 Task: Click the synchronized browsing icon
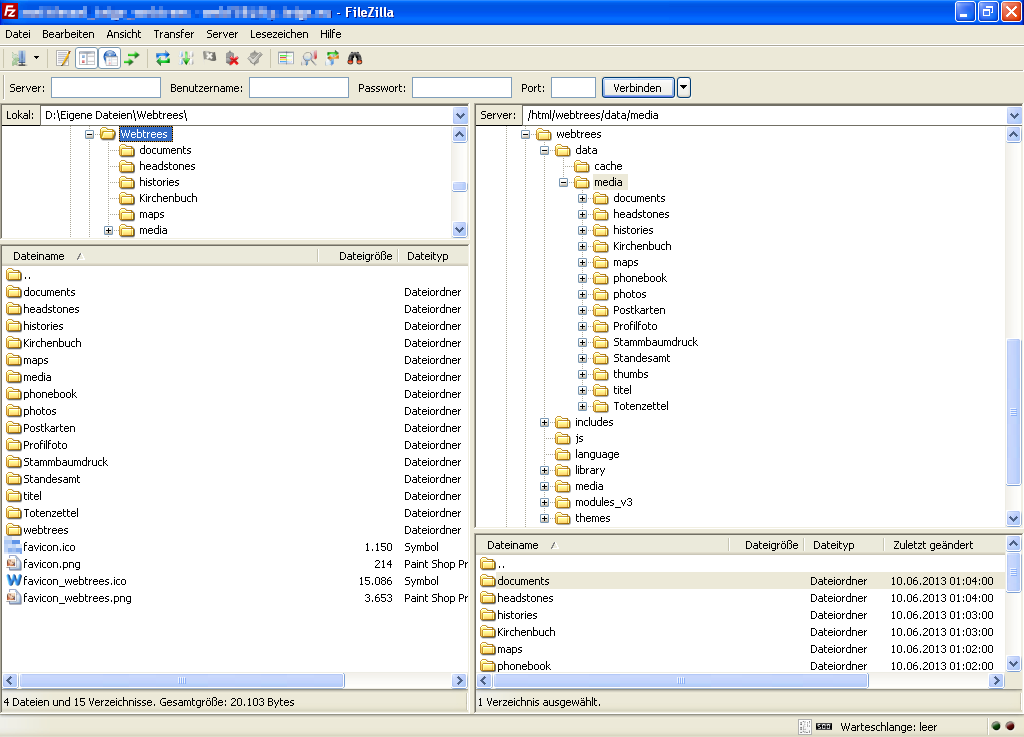332,58
